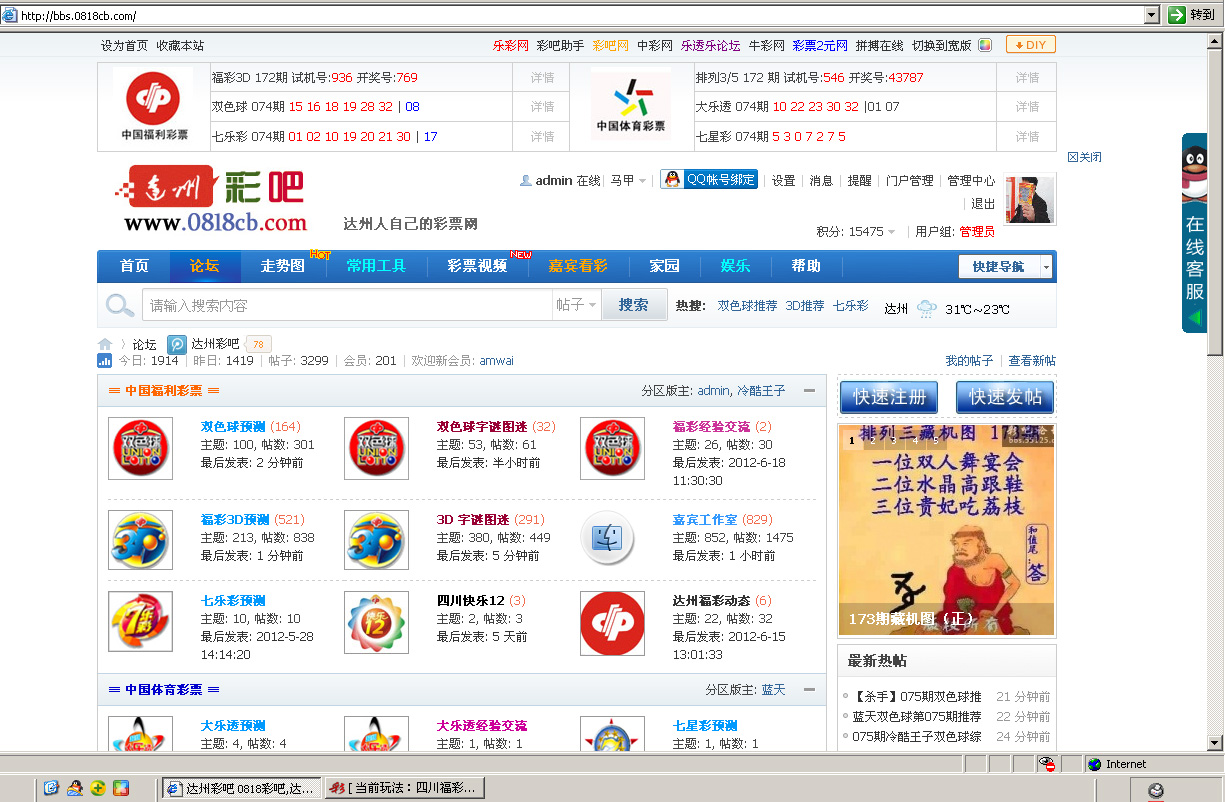
Task: Collapse the 中国福利彩票 section
Action: (x=808, y=391)
